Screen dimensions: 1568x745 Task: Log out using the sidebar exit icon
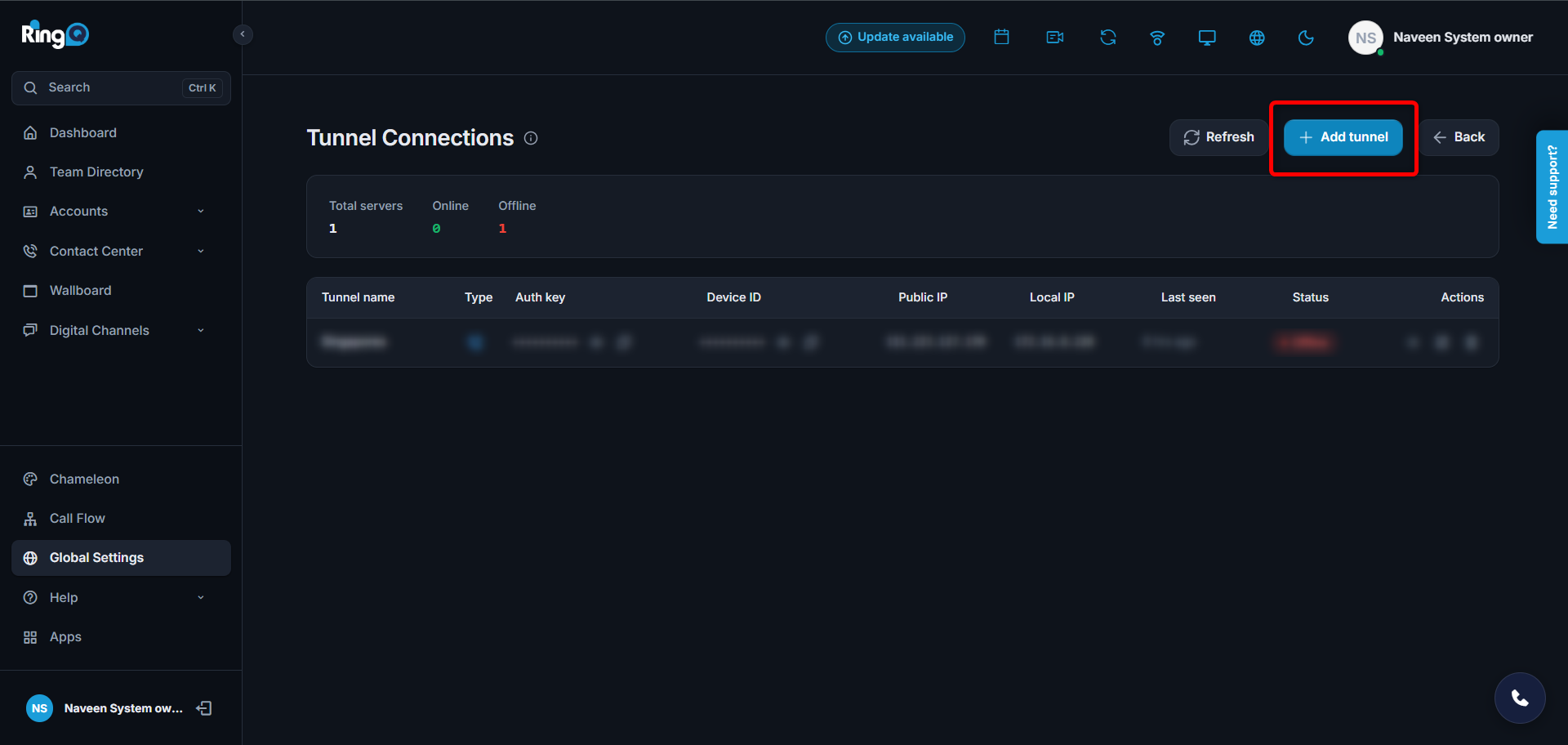(x=204, y=708)
